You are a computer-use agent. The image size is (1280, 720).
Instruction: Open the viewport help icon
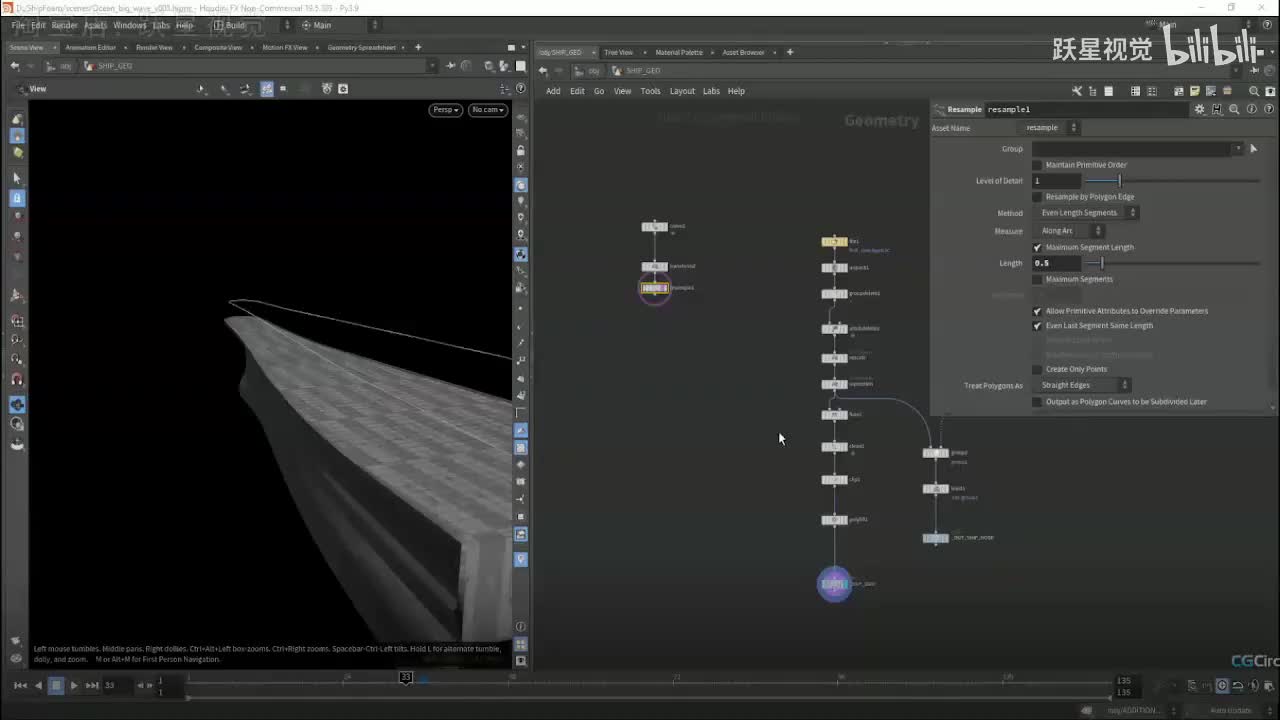coord(520,89)
